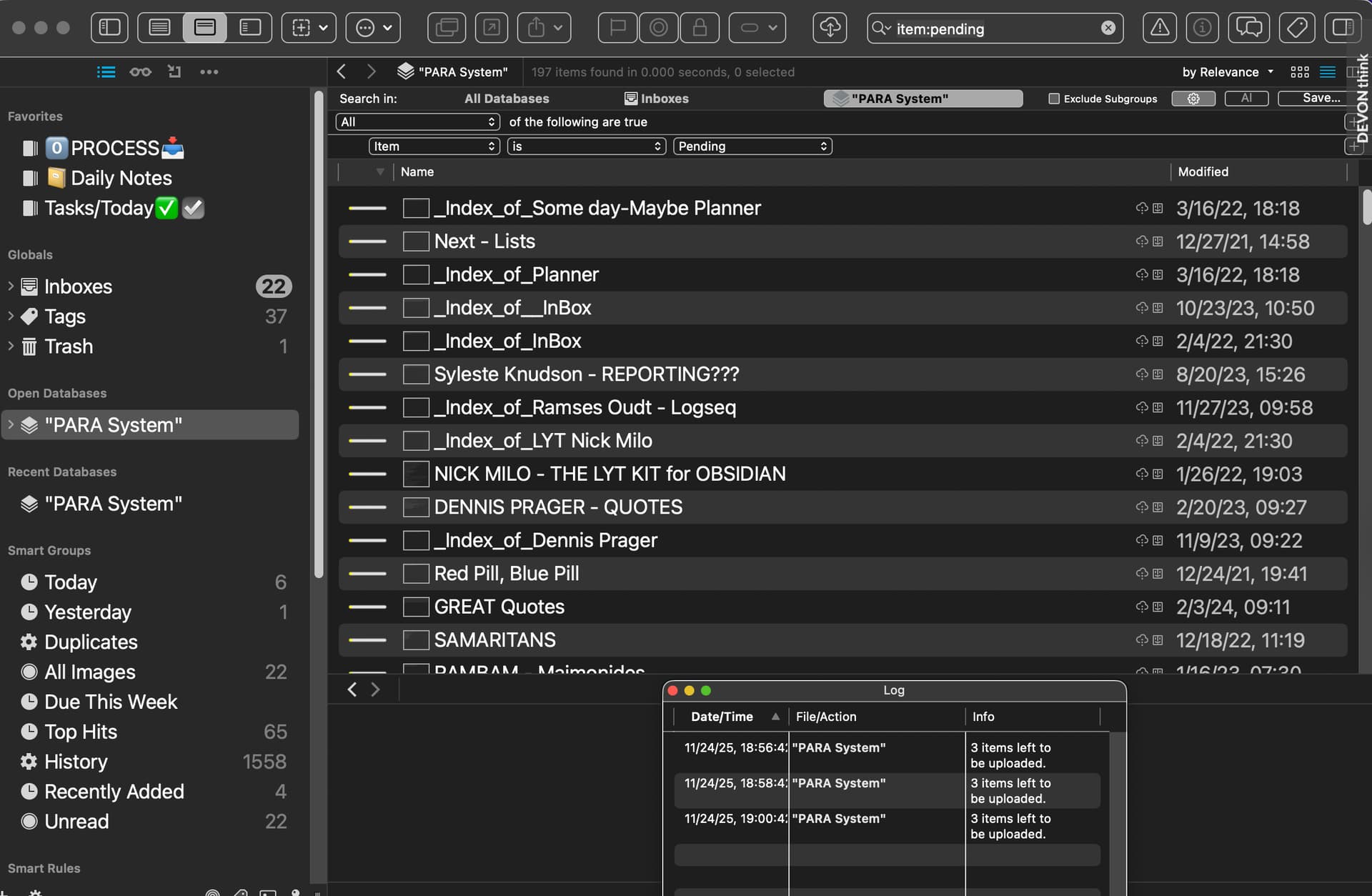Viewport: 1372px width, 896px height.
Task: Click the cloud sync toolbar icon
Action: 830,28
